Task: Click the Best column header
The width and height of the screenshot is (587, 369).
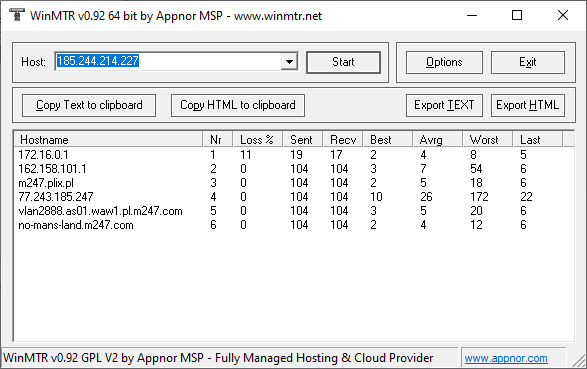Action: click(387, 140)
